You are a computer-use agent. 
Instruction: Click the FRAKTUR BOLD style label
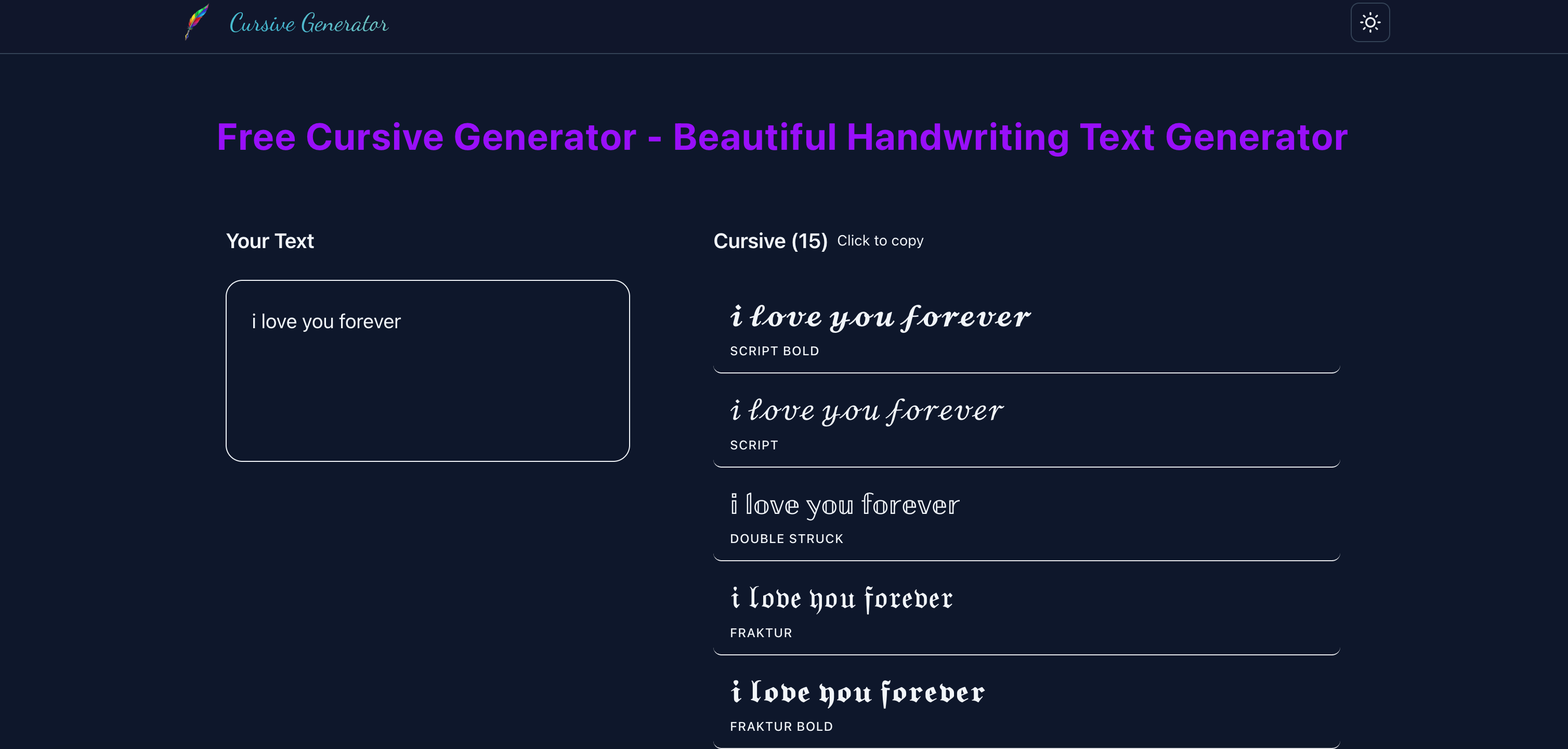coord(781,727)
